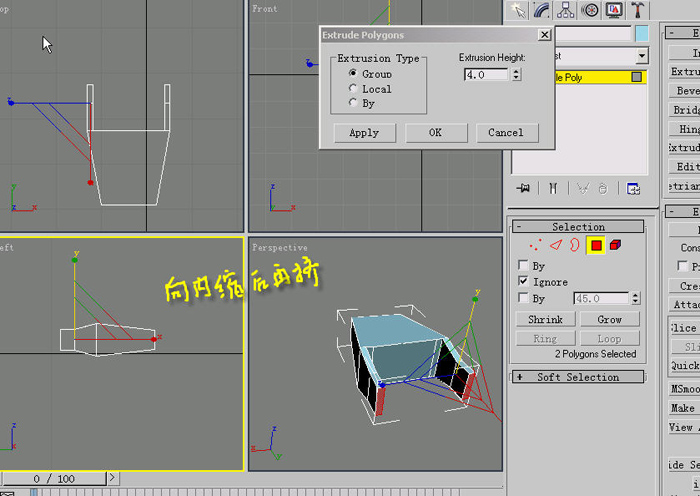Screen dimensions: 700x496
Task: Click the Front viewport label
Action: (x=265, y=8)
